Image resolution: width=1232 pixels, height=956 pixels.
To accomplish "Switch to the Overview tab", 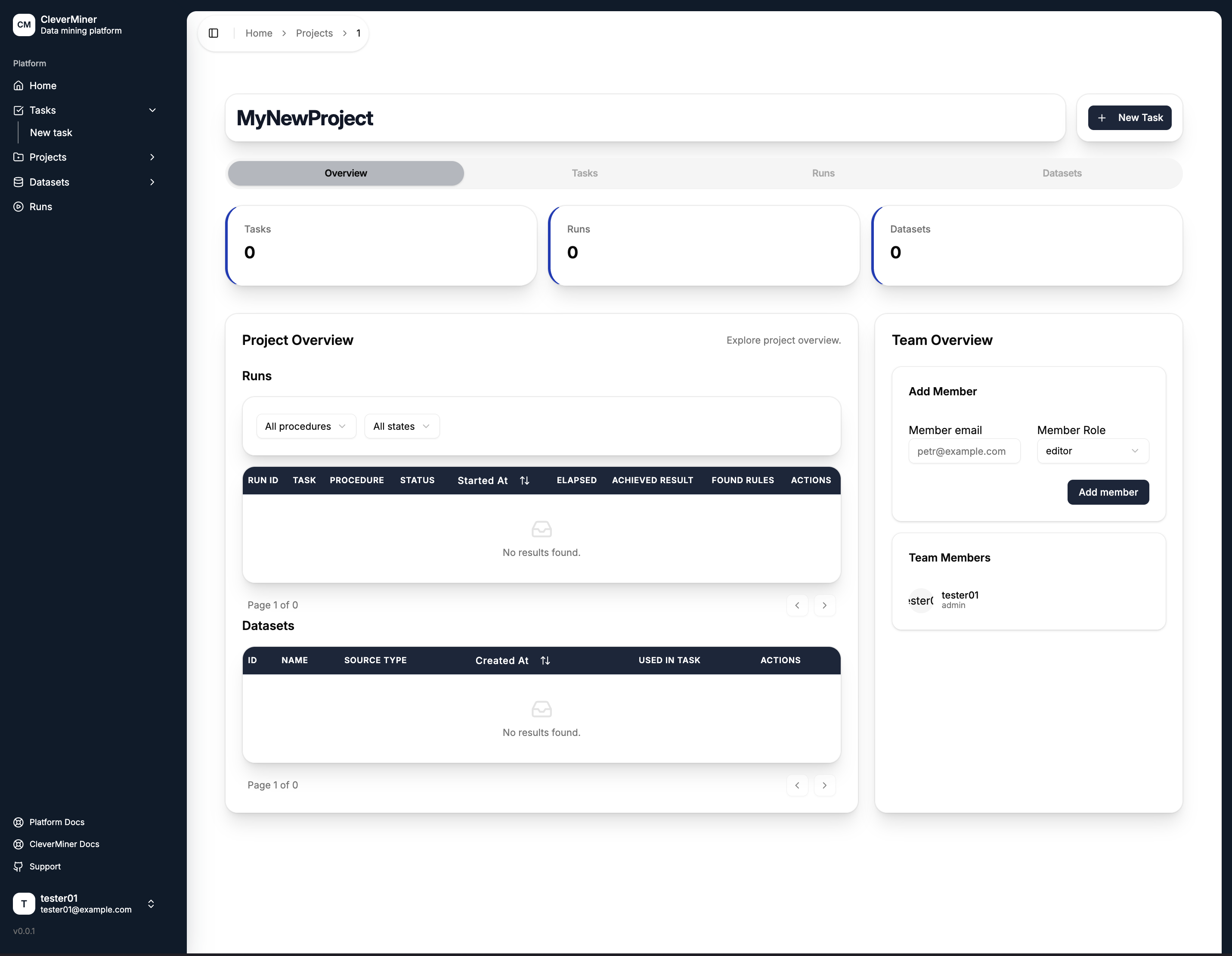I will pos(346,173).
